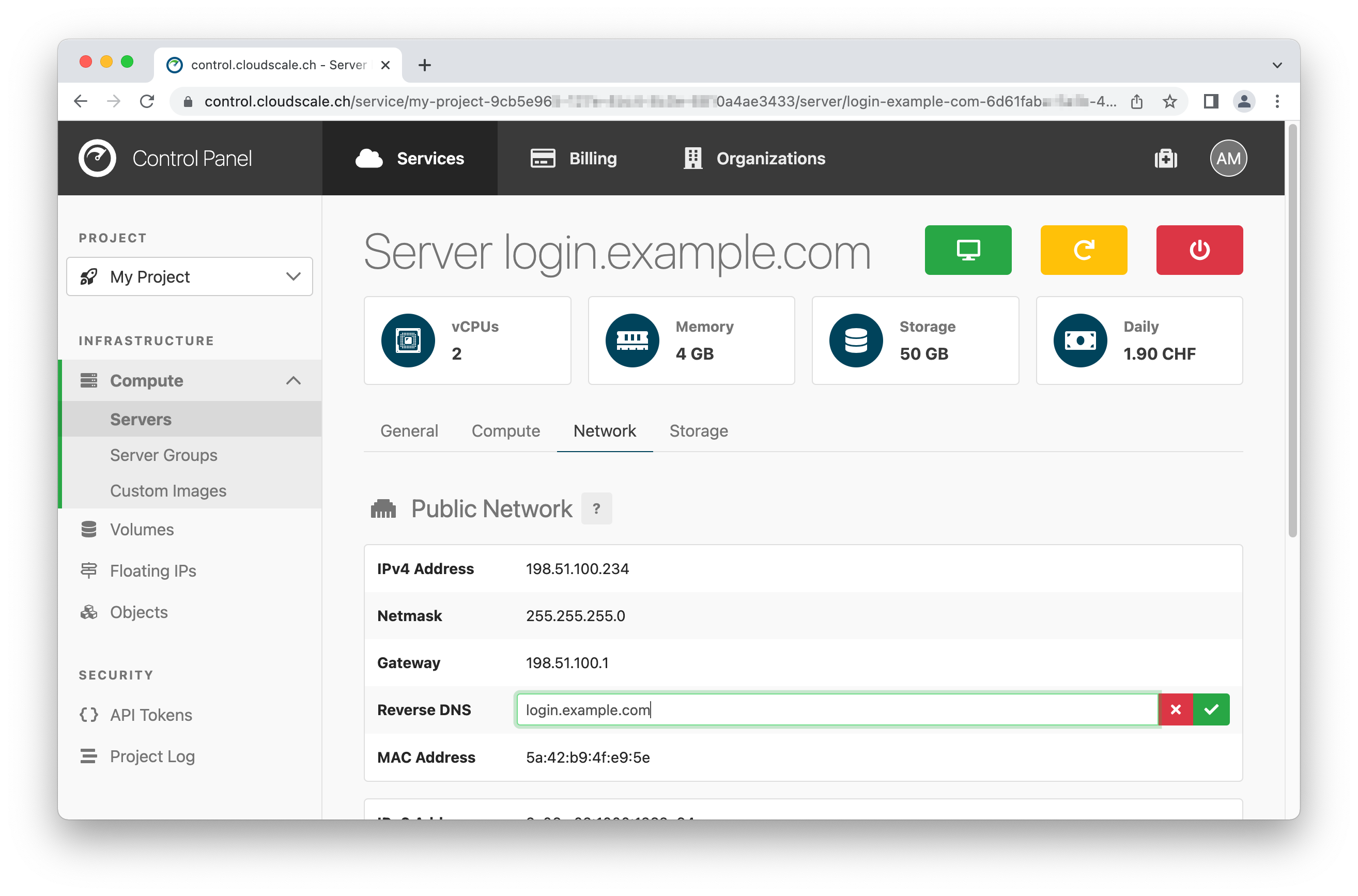1358x896 pixels.
Task: Open the Organizations top navigation item
Action: tap(754, 158)
